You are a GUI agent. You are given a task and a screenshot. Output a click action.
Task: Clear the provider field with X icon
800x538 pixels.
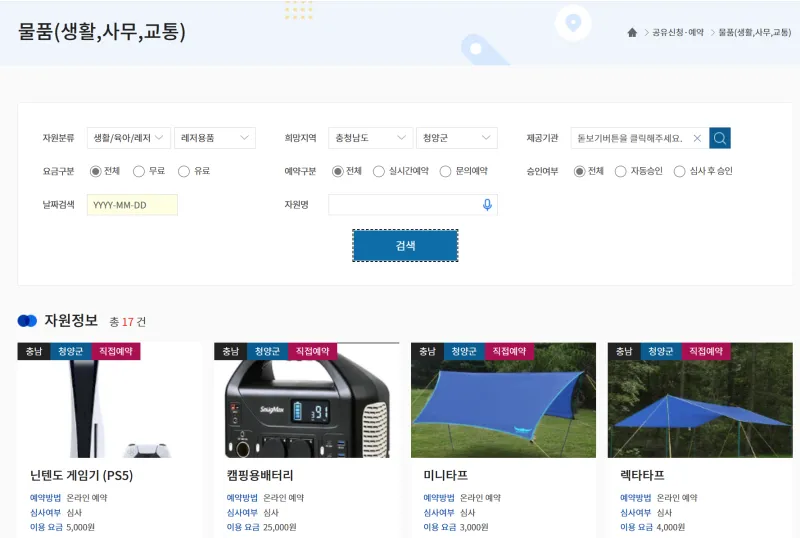coord(697,138)
